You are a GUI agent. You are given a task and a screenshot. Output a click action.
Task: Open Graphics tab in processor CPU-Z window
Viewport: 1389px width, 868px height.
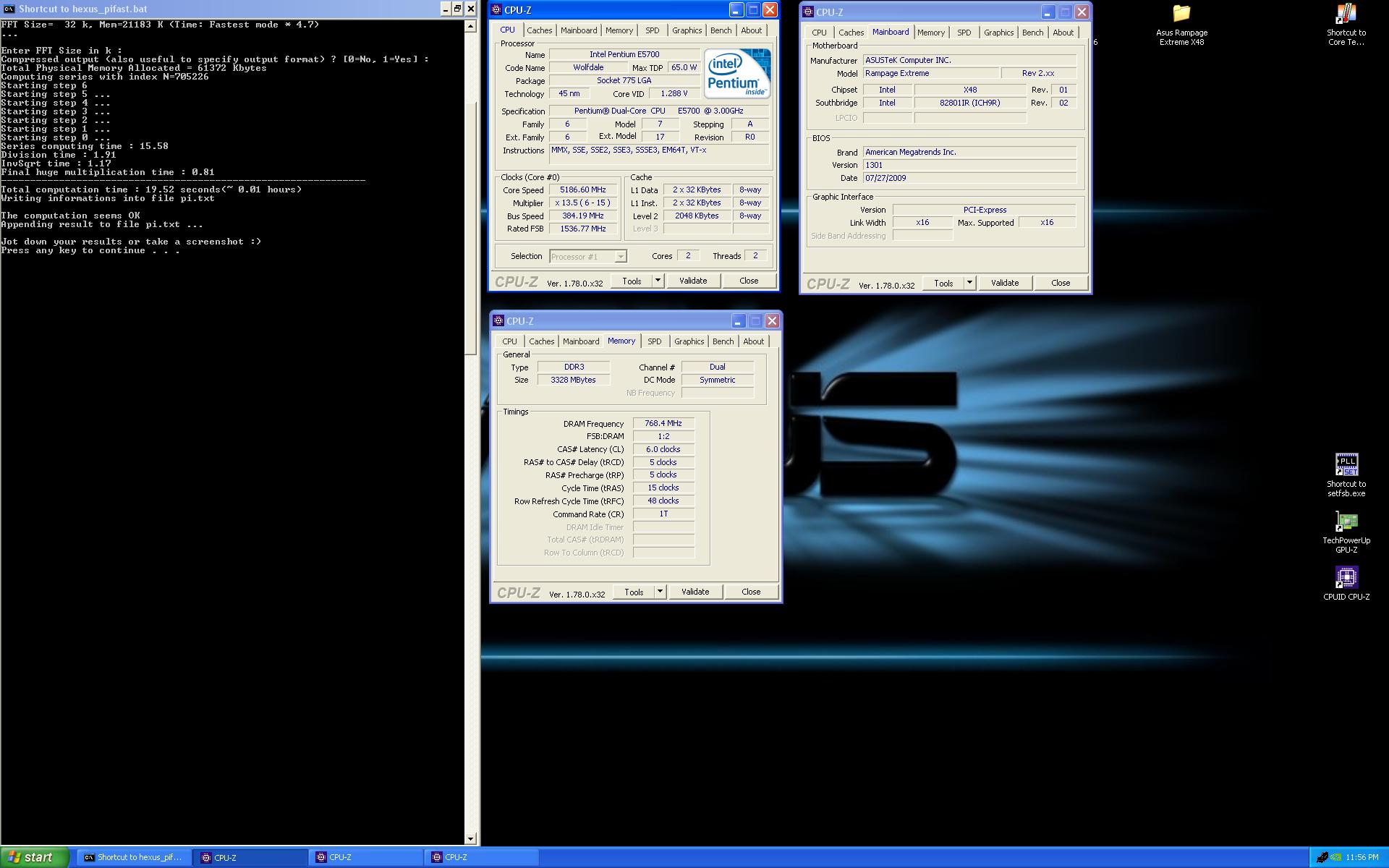(687, 30)
